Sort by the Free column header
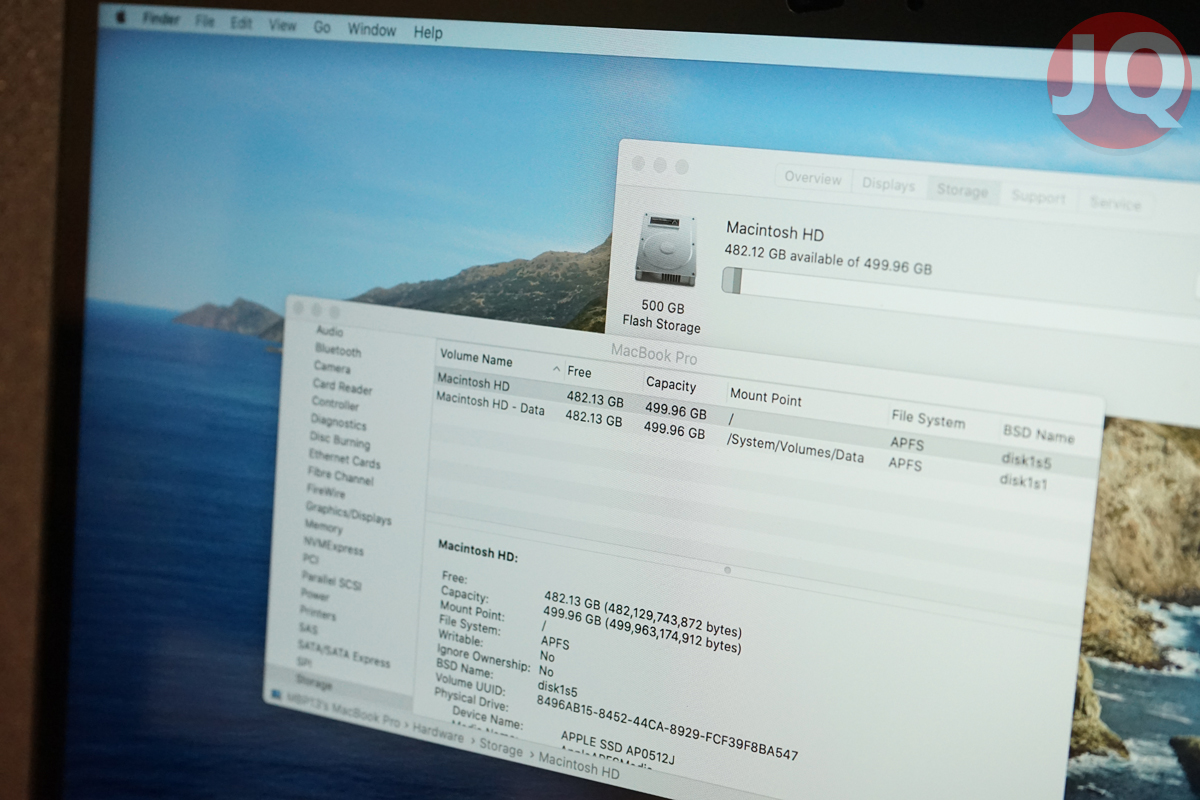Image resolution: width=1200 pixels, height=800 pixels. point(580,372)
